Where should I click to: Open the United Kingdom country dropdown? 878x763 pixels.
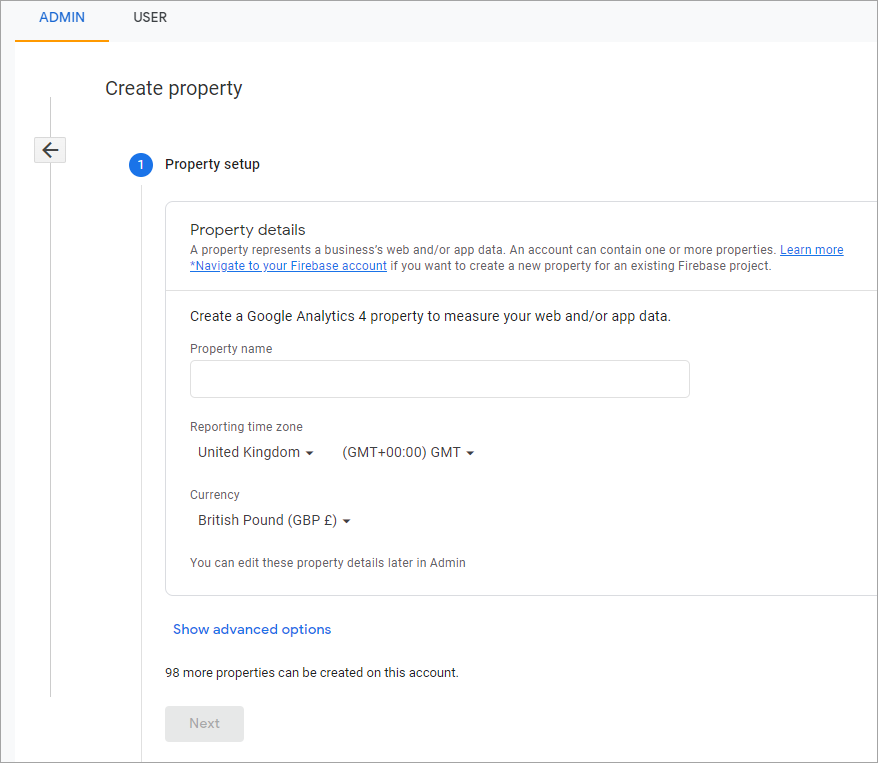click(254, 452)
